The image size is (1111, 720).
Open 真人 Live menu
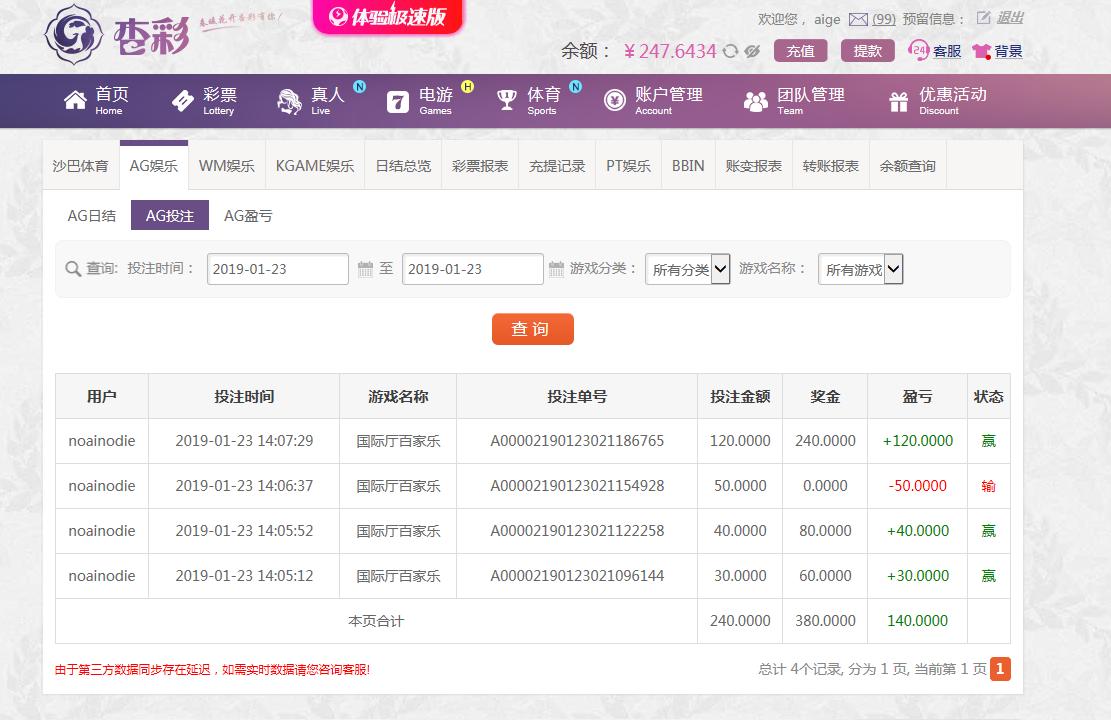pos(311,101)
